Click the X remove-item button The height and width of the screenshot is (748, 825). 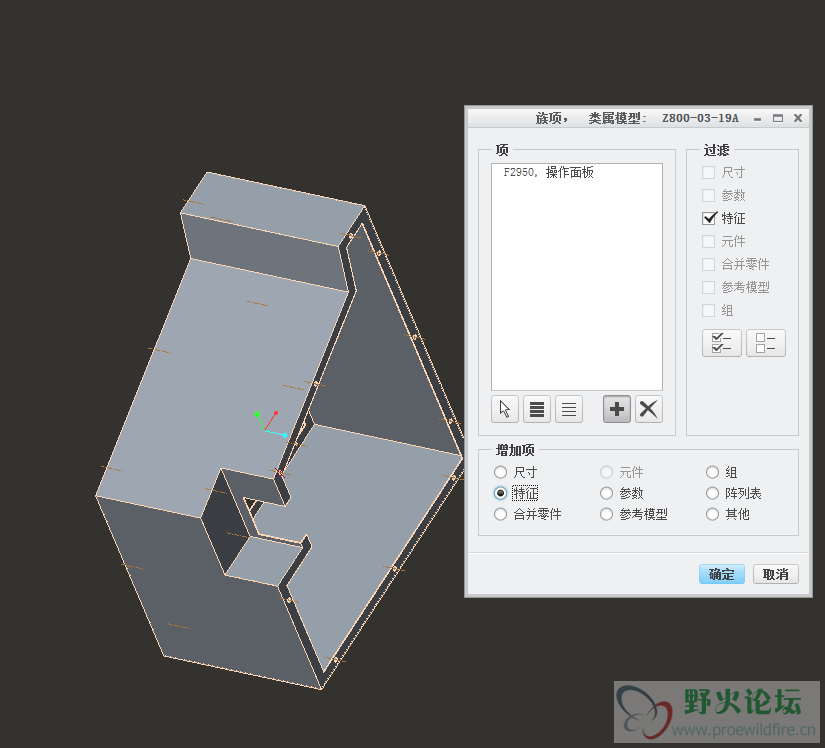[649, 409]
